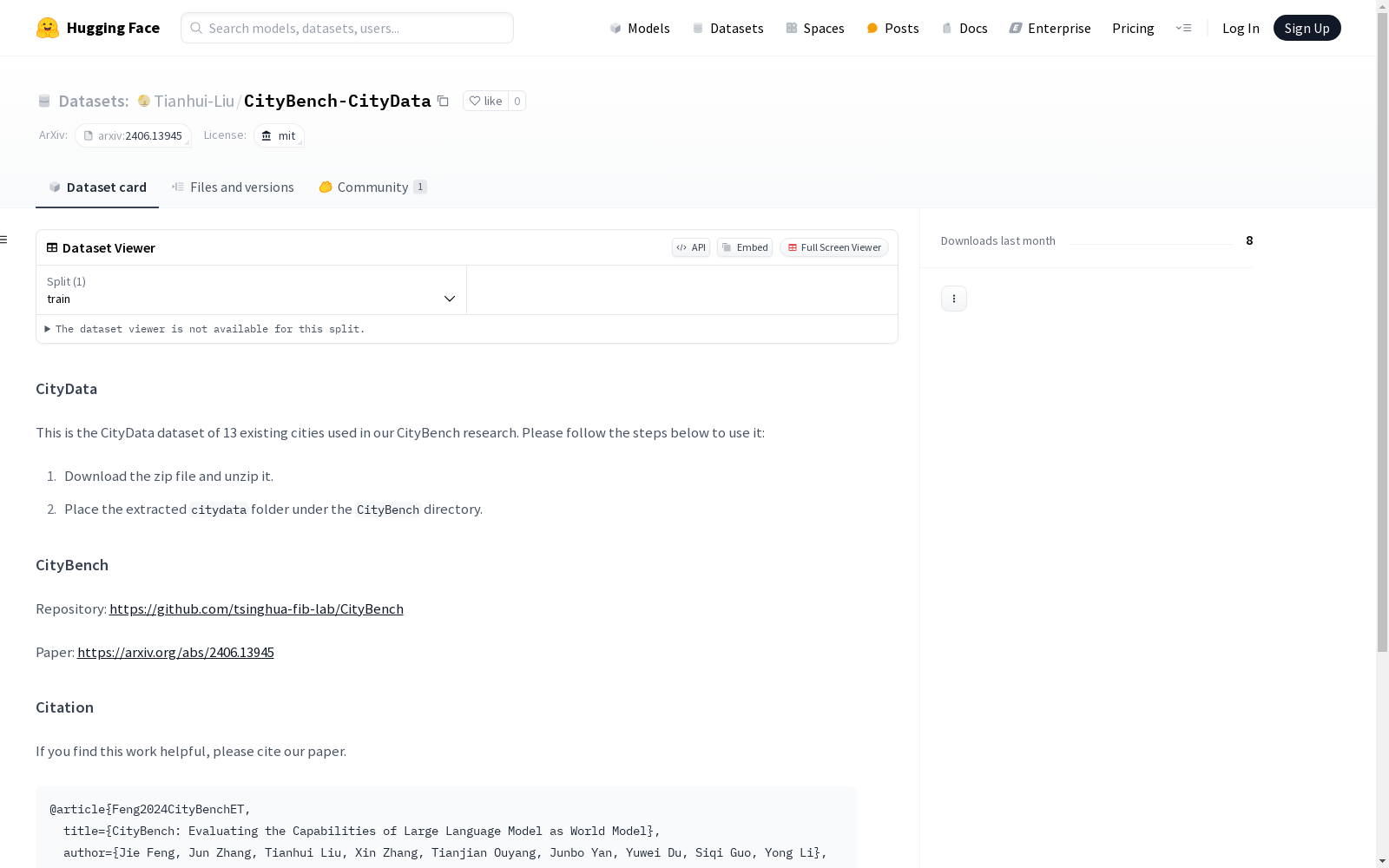Viewport: 1389px width, 868px height.
Task: Open the API button in Dataset Viewer
Action: point(691,247)
